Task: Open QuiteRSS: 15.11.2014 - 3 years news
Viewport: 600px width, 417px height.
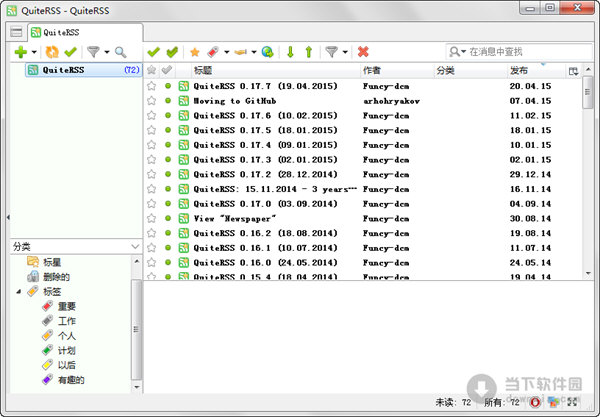Action: 275,189
